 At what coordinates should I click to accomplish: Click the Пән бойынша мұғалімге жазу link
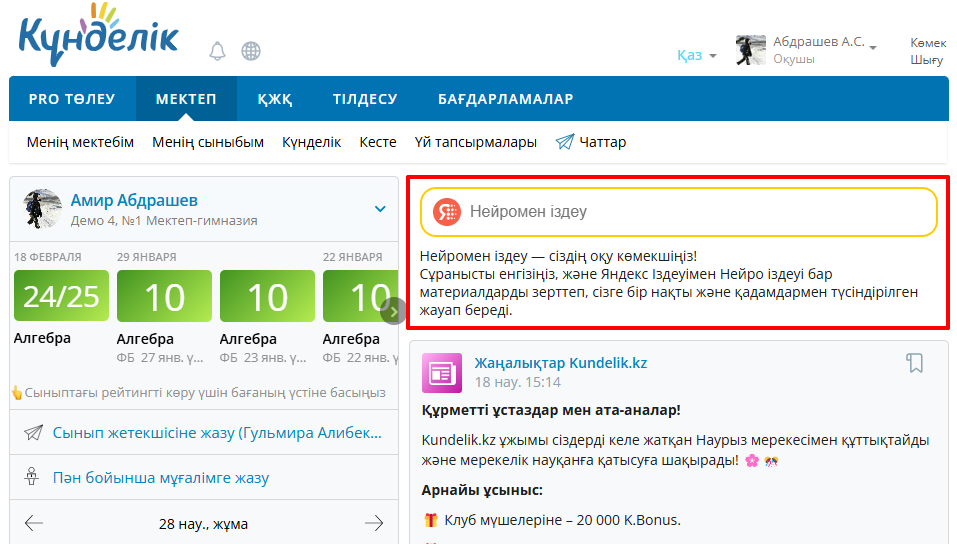click(161, 478)
